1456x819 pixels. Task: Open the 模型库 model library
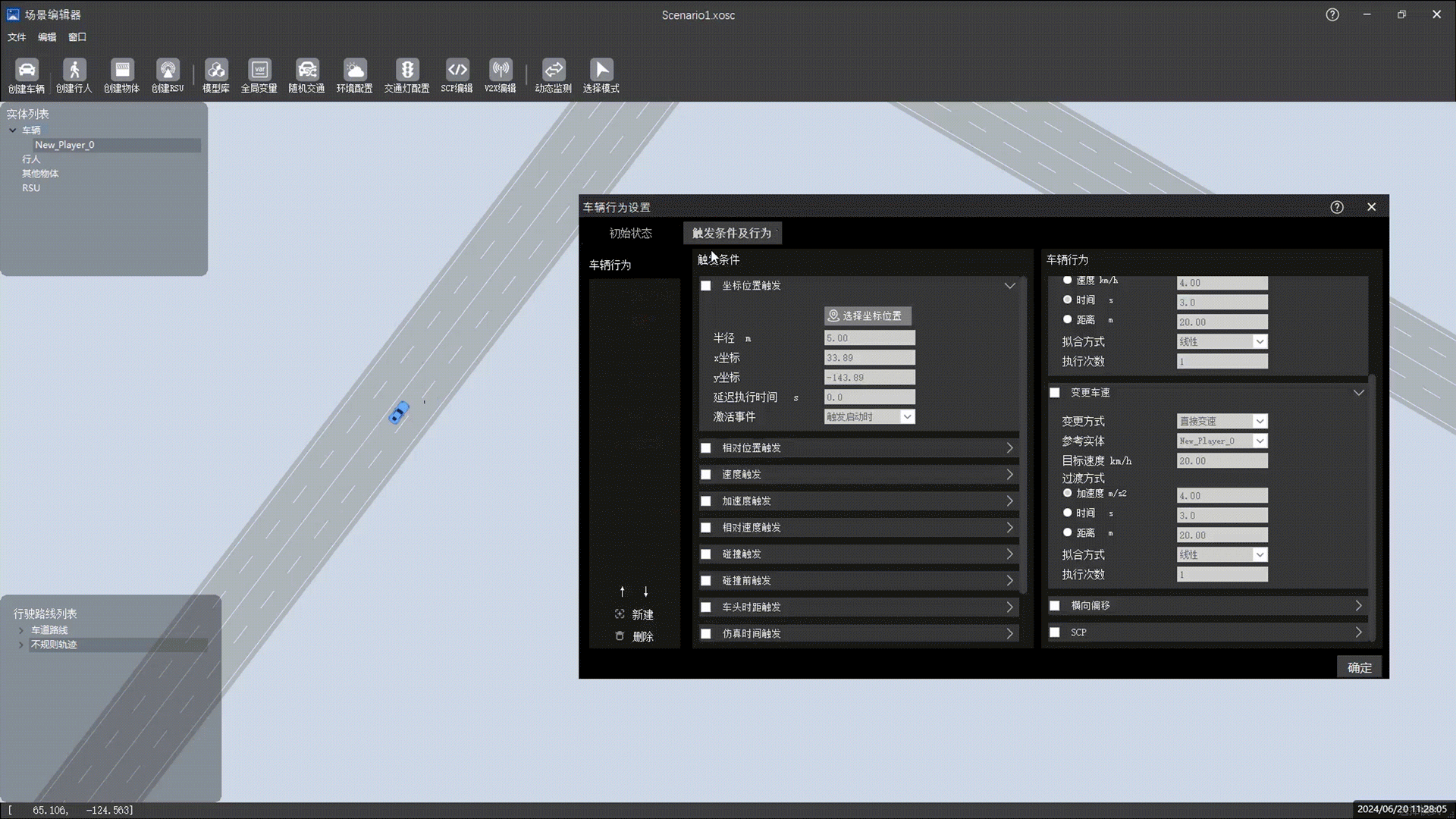point(216,71)
